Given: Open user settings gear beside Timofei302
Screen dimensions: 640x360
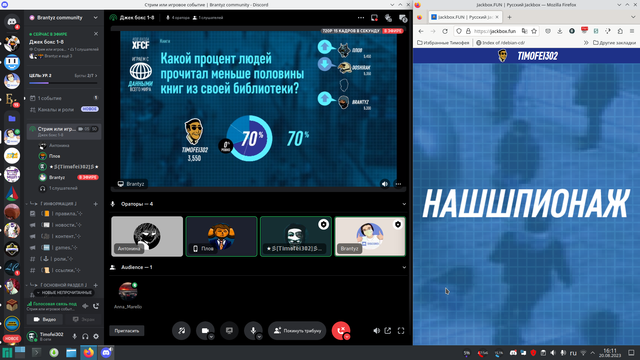Looking at the screenshot, I should click(x=96, y=336).
